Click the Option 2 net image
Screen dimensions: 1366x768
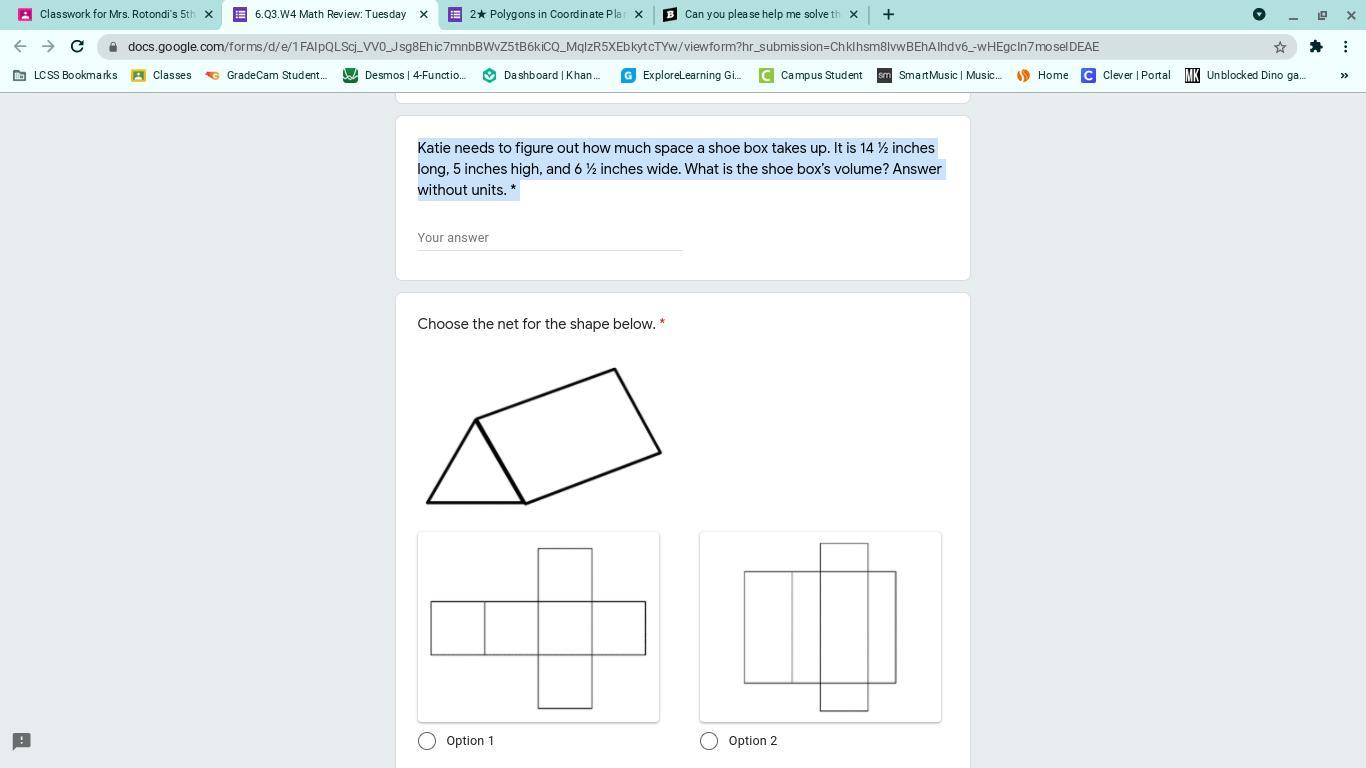(x=820, y=627)
